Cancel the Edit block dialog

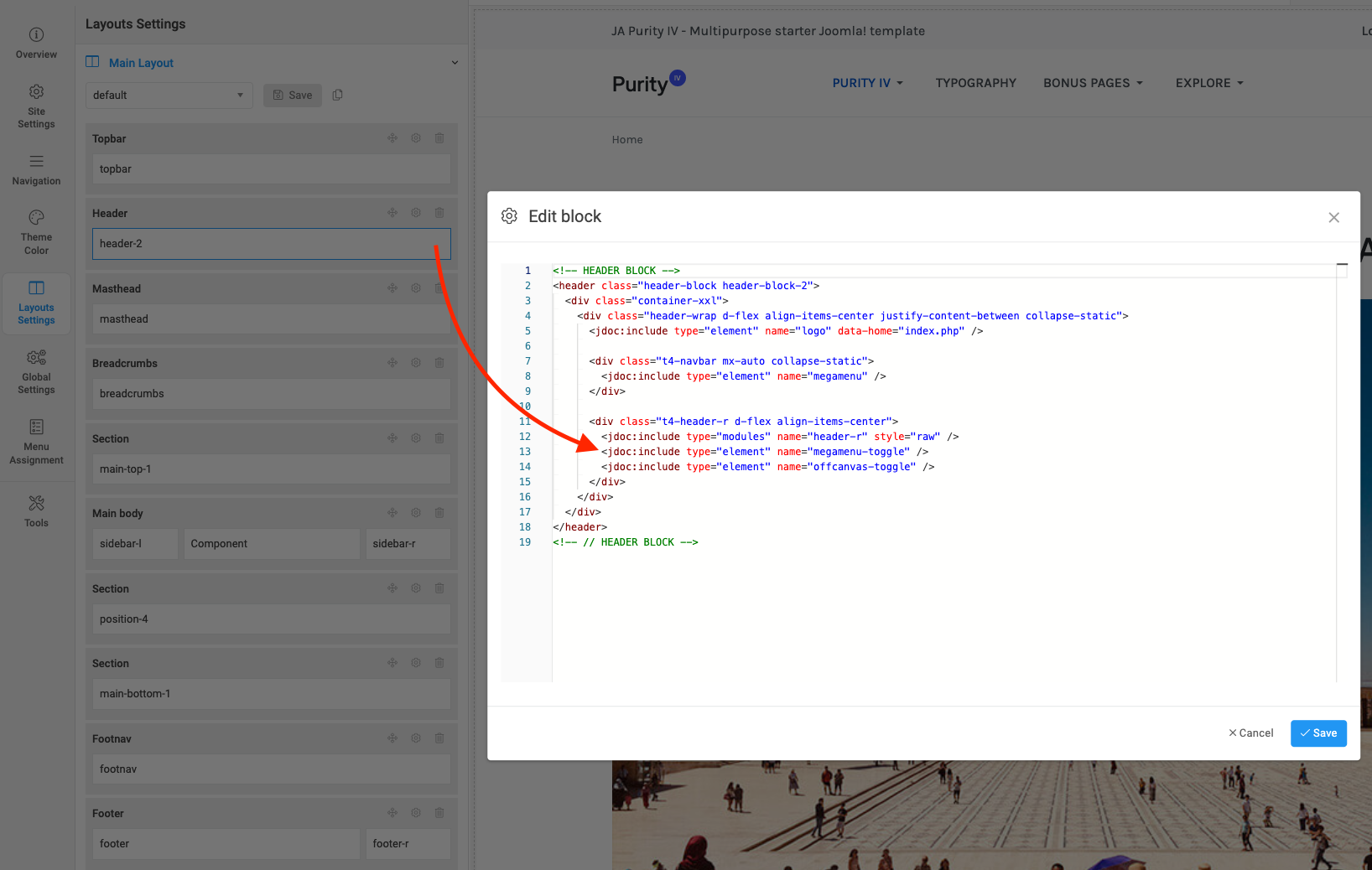pyautogui.click(x=1250, y=733)
